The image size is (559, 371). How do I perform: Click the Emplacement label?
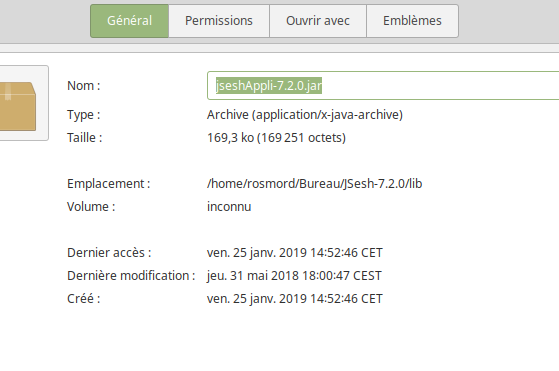(x=109, y=184)
